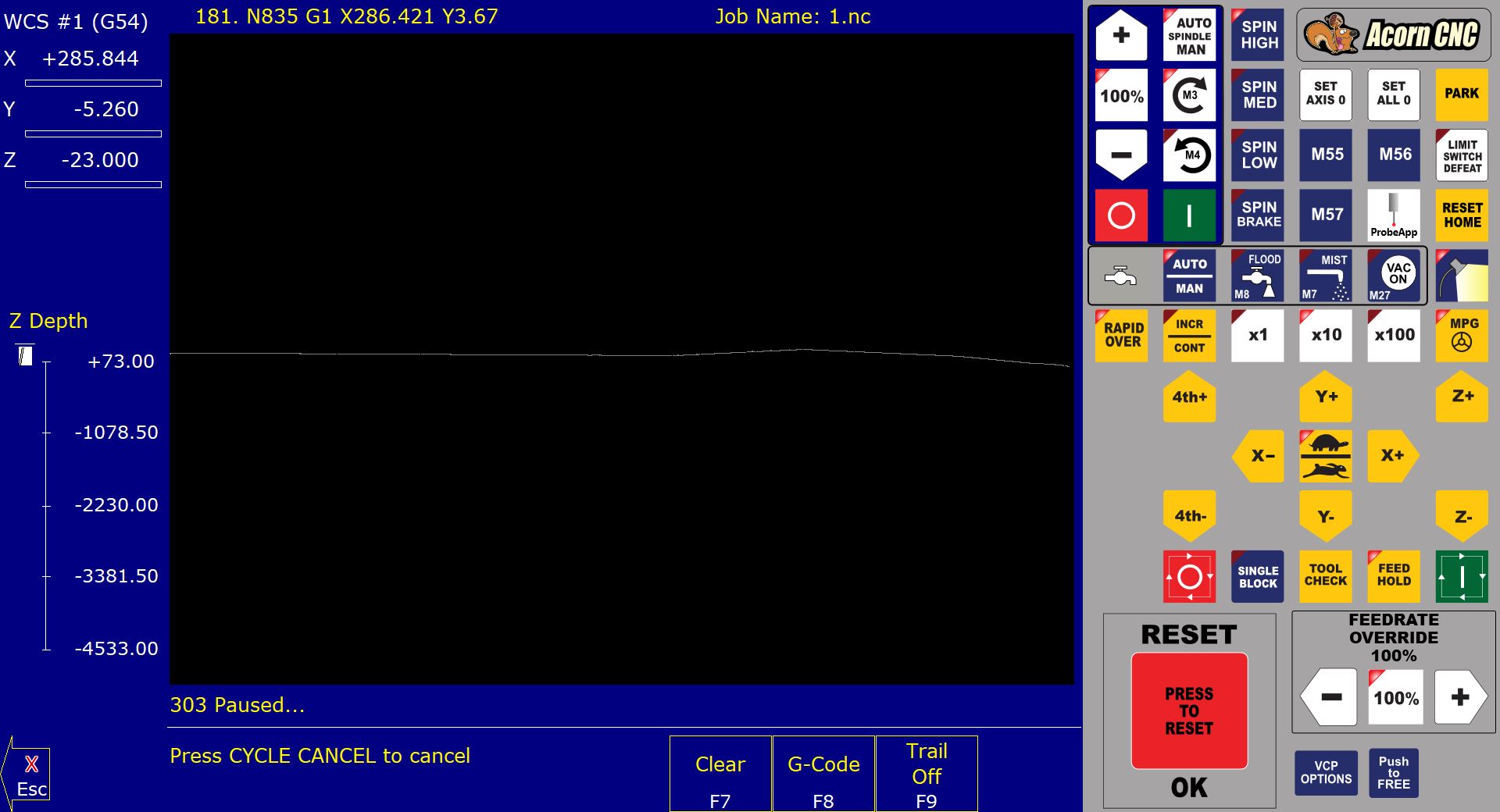Open VCP OPTIONS
Screen dimensions: 1500x812
point(1325,772)
